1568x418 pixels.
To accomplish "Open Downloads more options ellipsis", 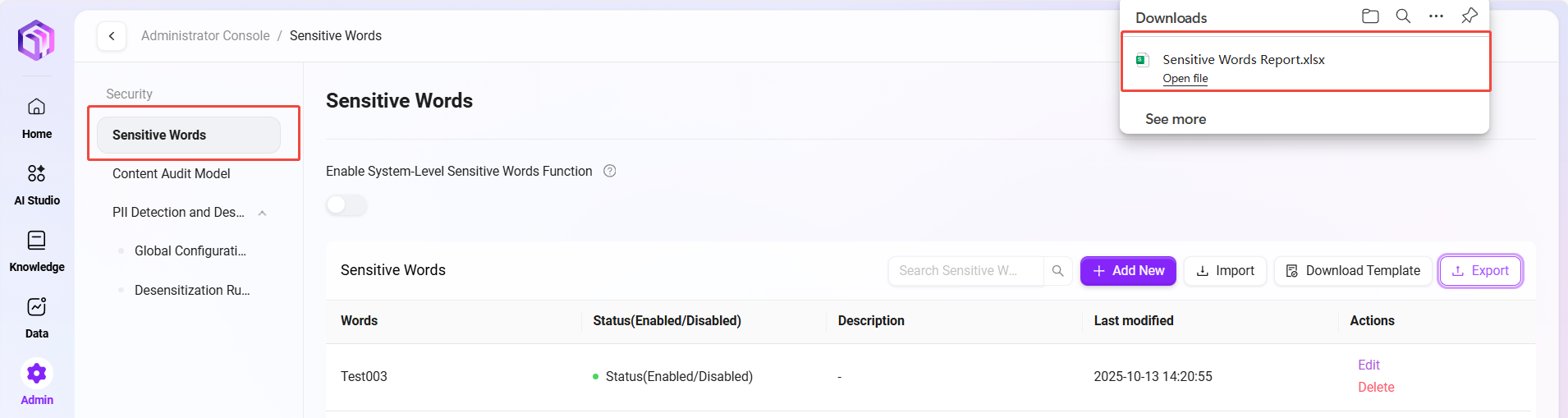I will [1436, 16].
